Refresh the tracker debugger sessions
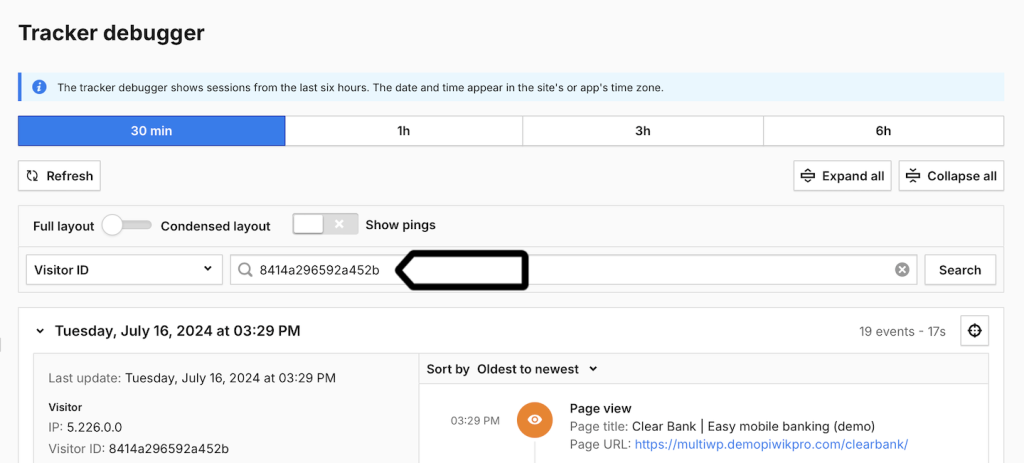The width and height of the screenshot is (1024, 463). (59, 176)
